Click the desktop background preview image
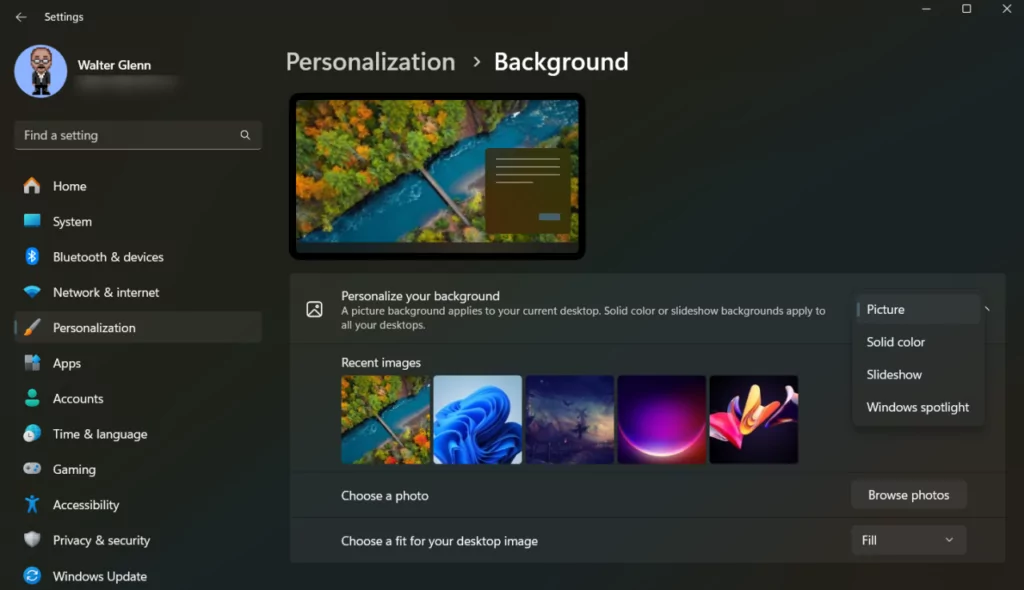 click(437, 176)
